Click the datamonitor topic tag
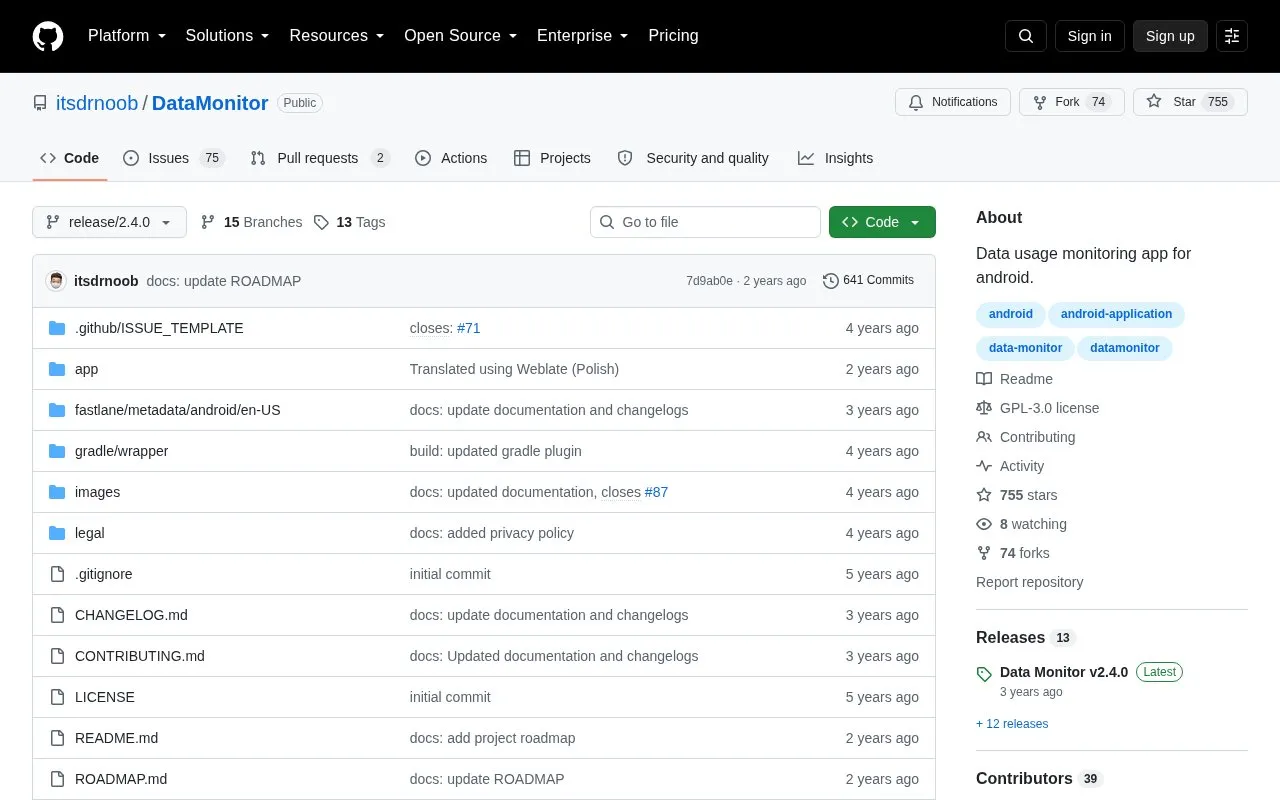 tap(1125, 348)
